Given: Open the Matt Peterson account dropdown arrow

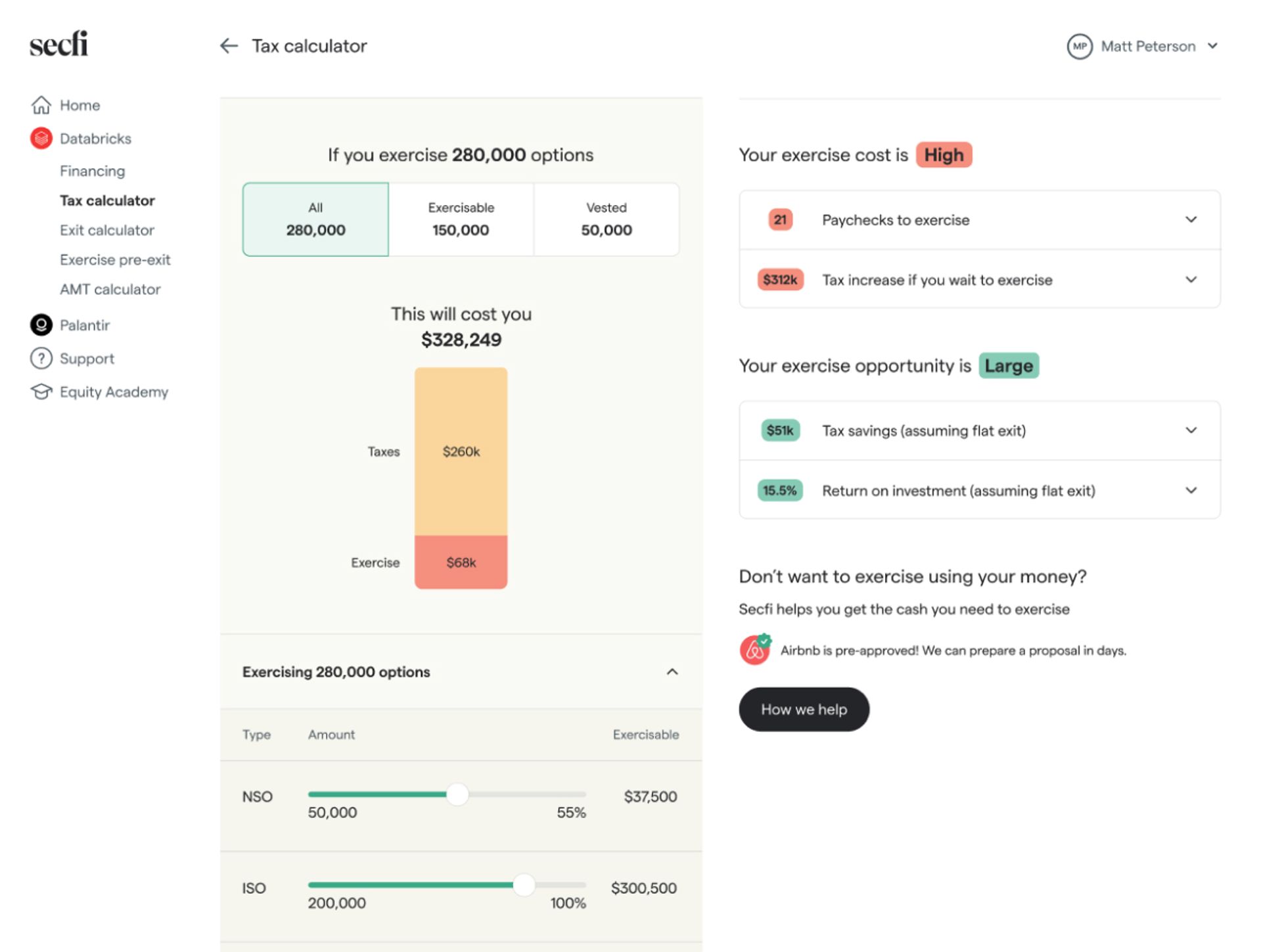Looking at the screenshot, I should [1212, 46].
